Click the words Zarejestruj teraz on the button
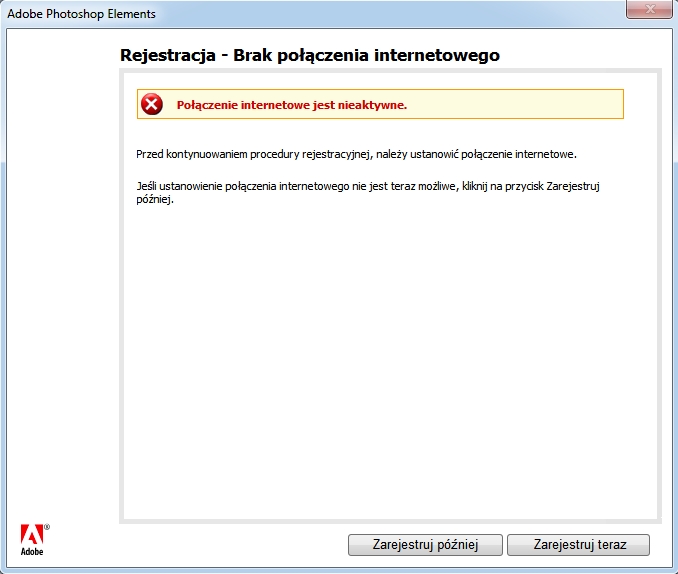The image size is (678, 574). tap(579, 545)
